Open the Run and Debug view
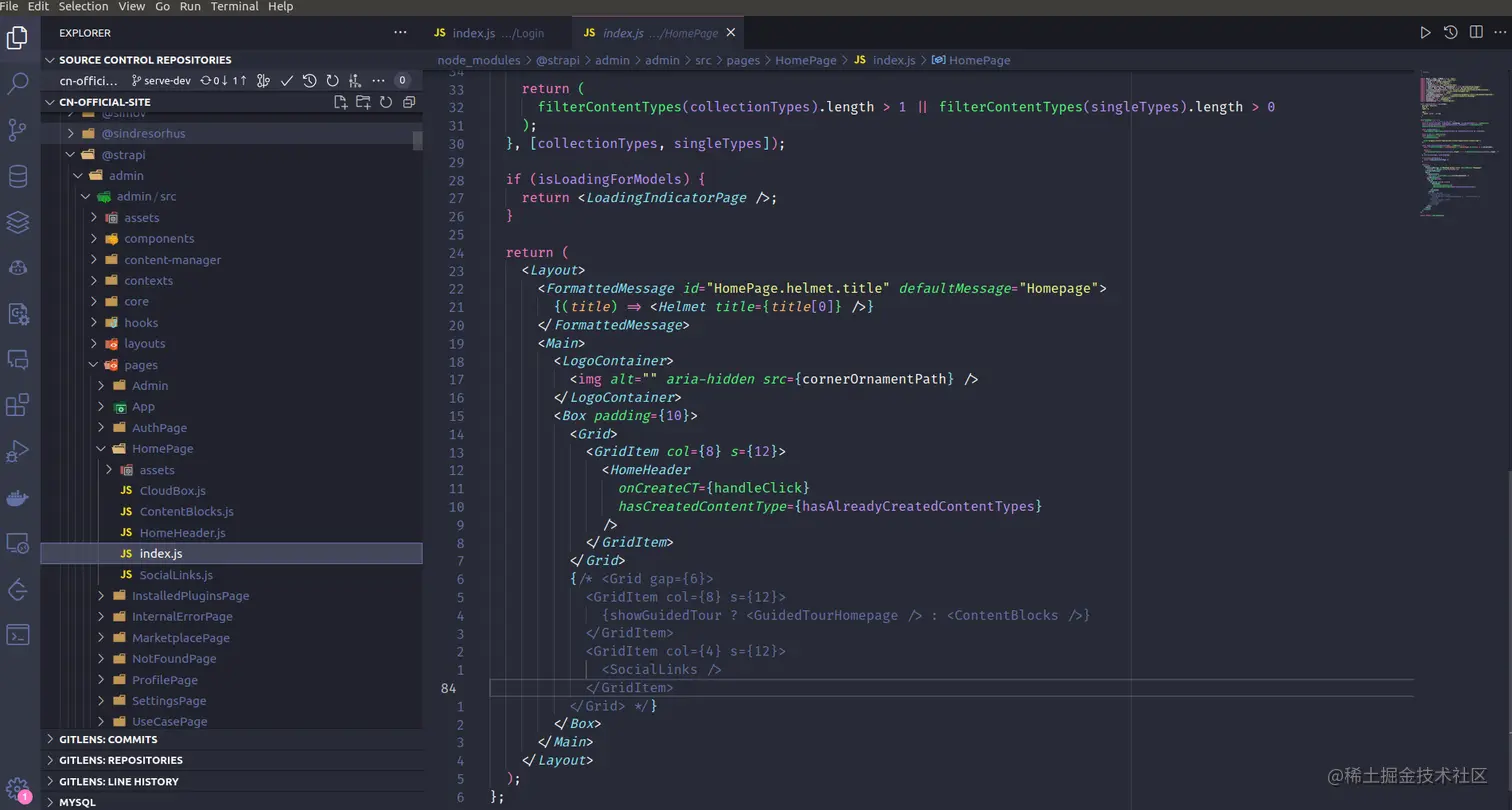 point(17,451)
